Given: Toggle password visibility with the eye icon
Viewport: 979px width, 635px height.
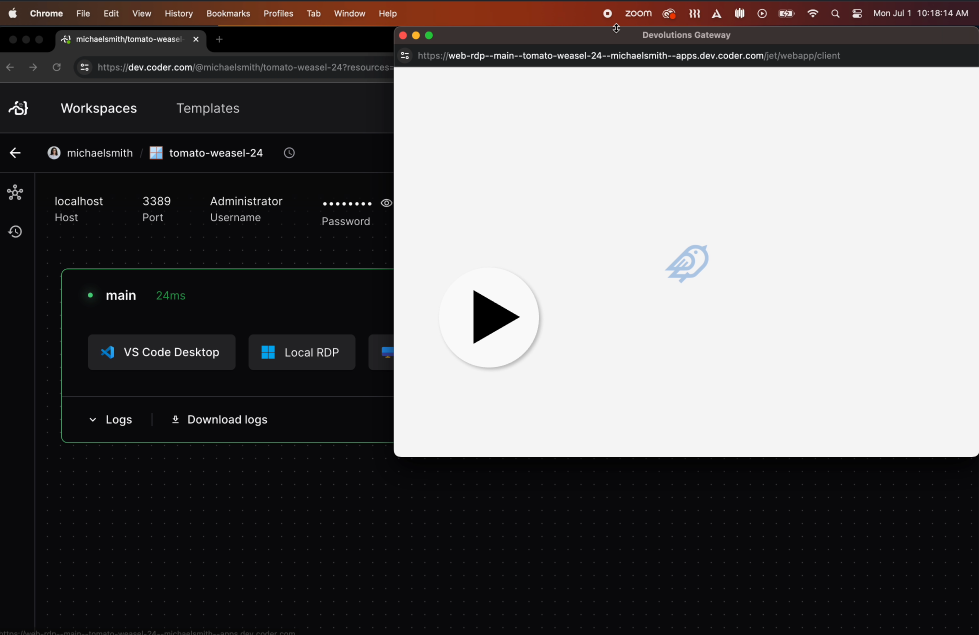Looking at the screenshot, I should pos(386,202).
